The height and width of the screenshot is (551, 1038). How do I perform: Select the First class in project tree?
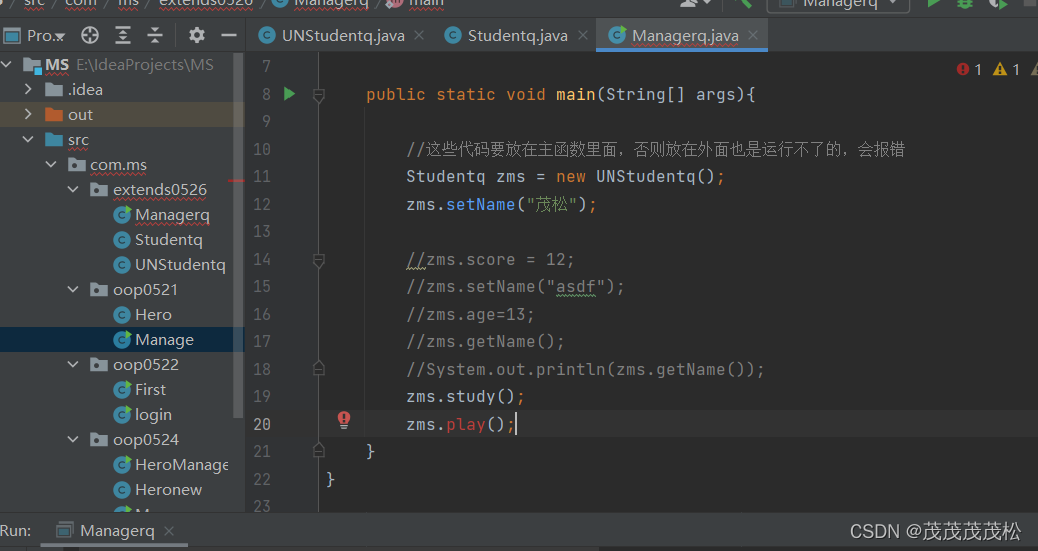pos(150,389)
